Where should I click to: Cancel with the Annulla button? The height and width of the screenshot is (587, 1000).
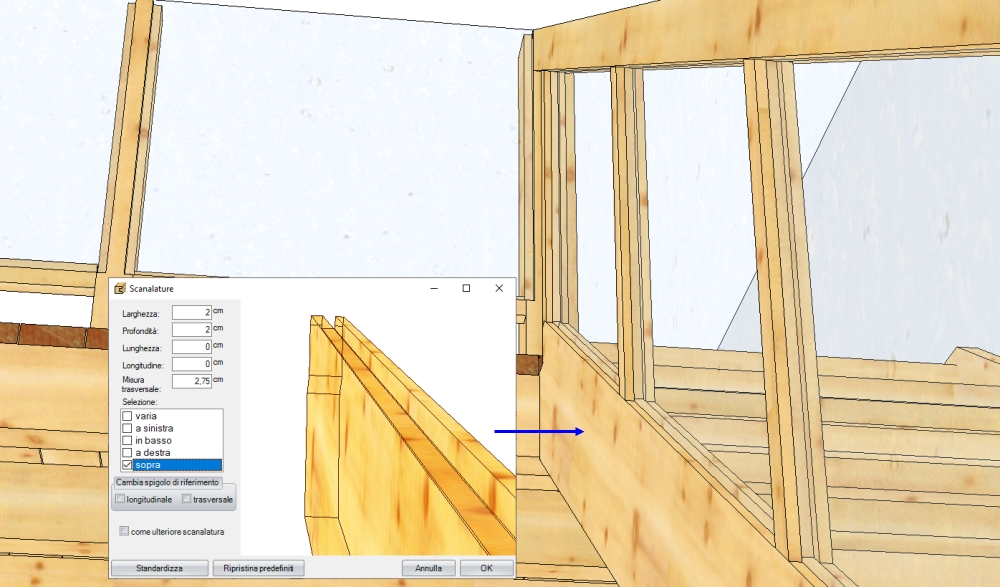[428, 568]
